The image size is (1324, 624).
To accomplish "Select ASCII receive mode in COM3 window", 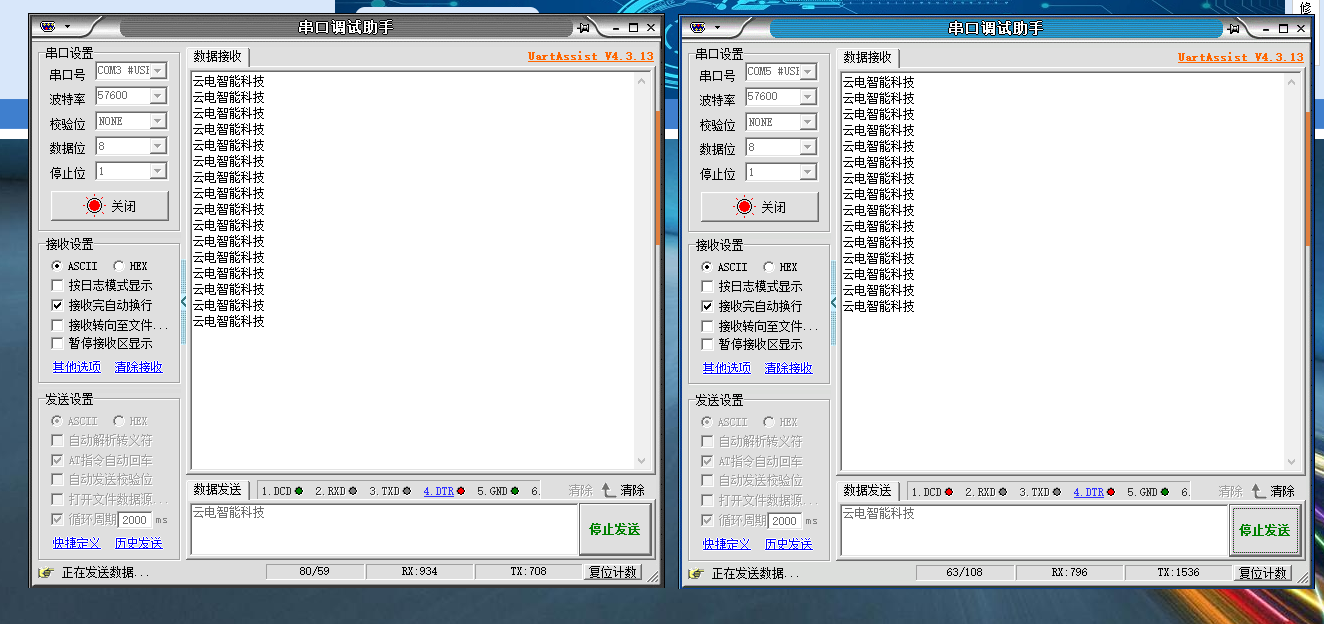I will click(57, 266).
